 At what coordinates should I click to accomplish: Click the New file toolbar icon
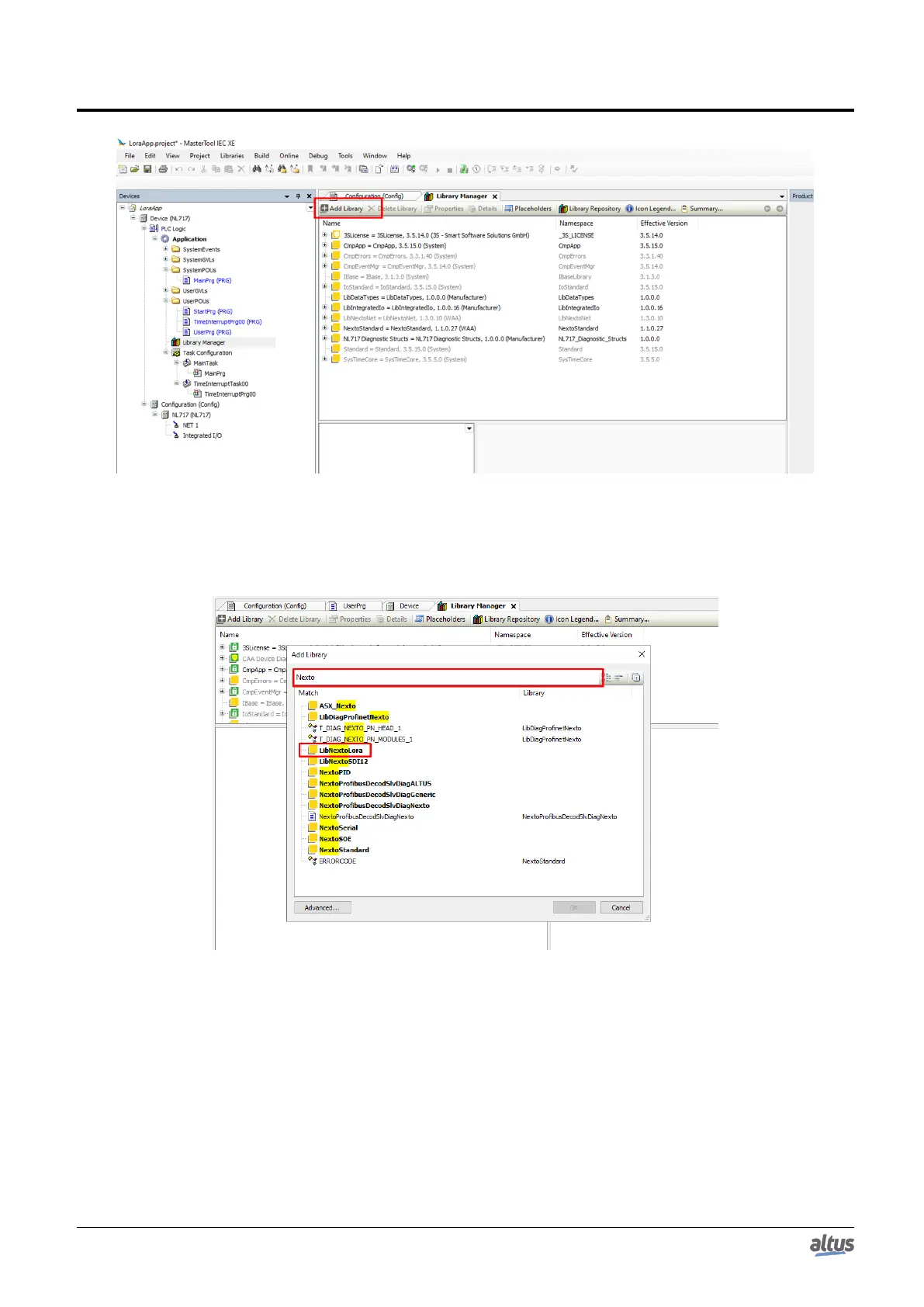pos(123,169)
